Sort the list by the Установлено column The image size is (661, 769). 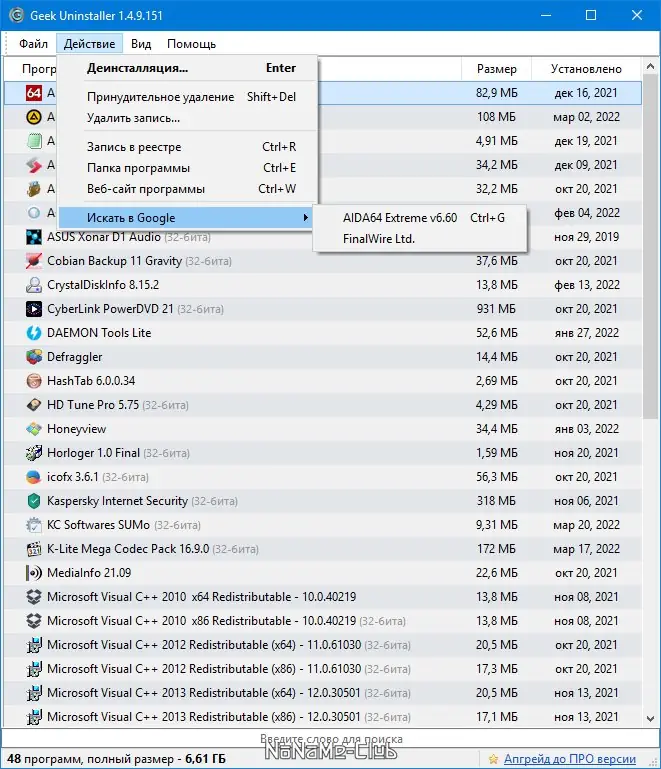[586, 69]
